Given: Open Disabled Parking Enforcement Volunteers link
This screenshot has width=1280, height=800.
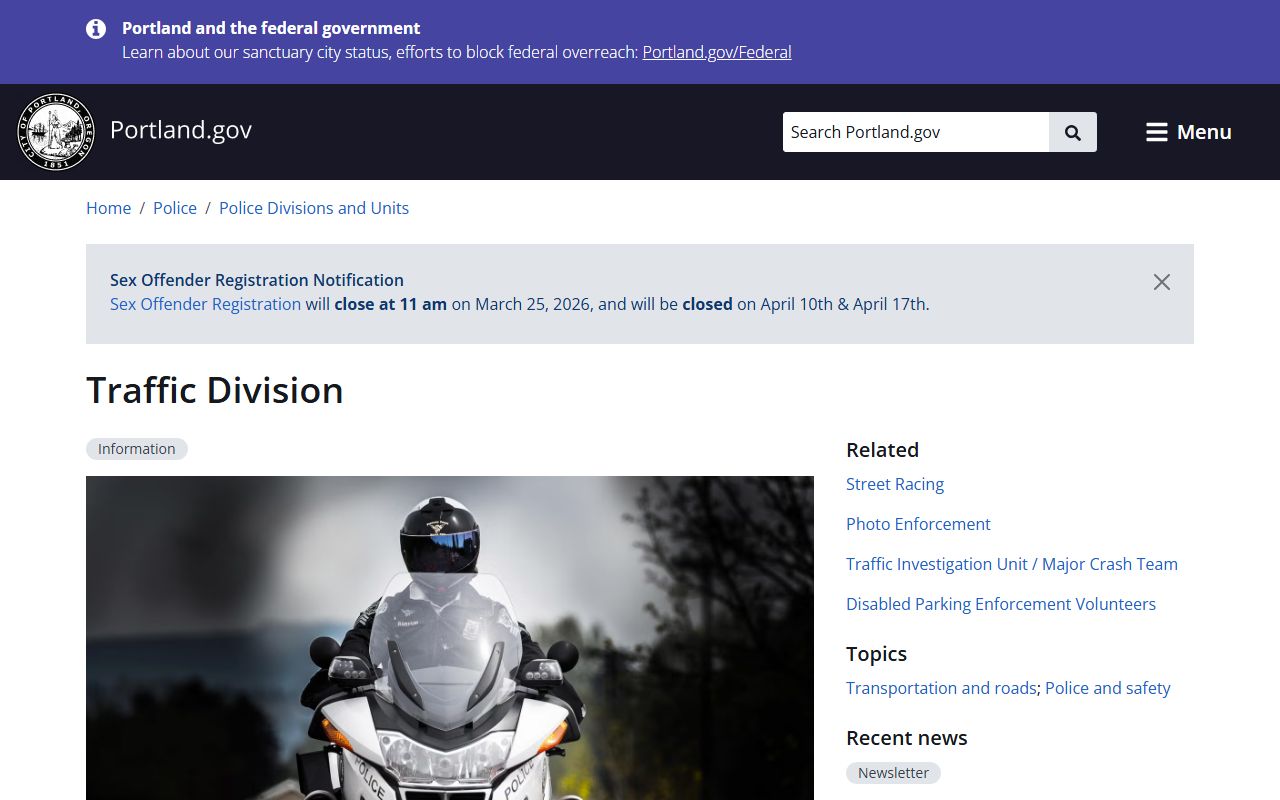Looking at the screenshot, I should (1001, 604).
